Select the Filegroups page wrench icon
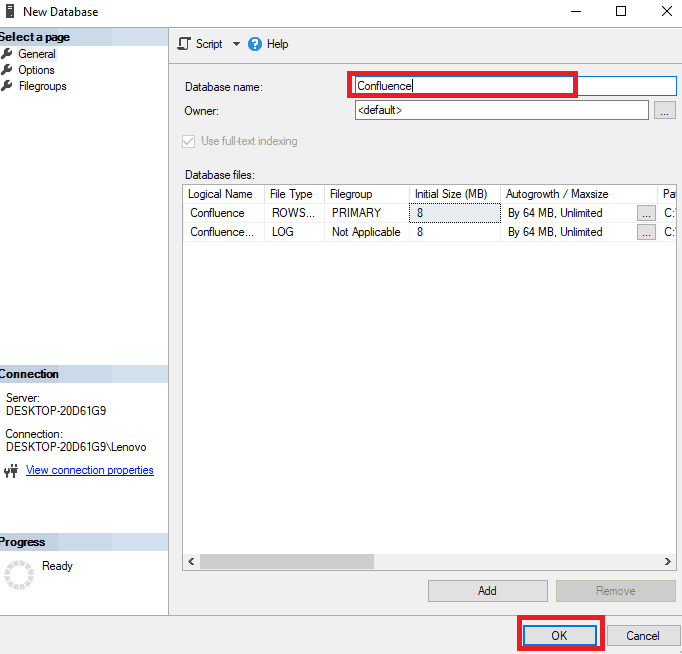This screenshot has width=682, height=654. 7,86
